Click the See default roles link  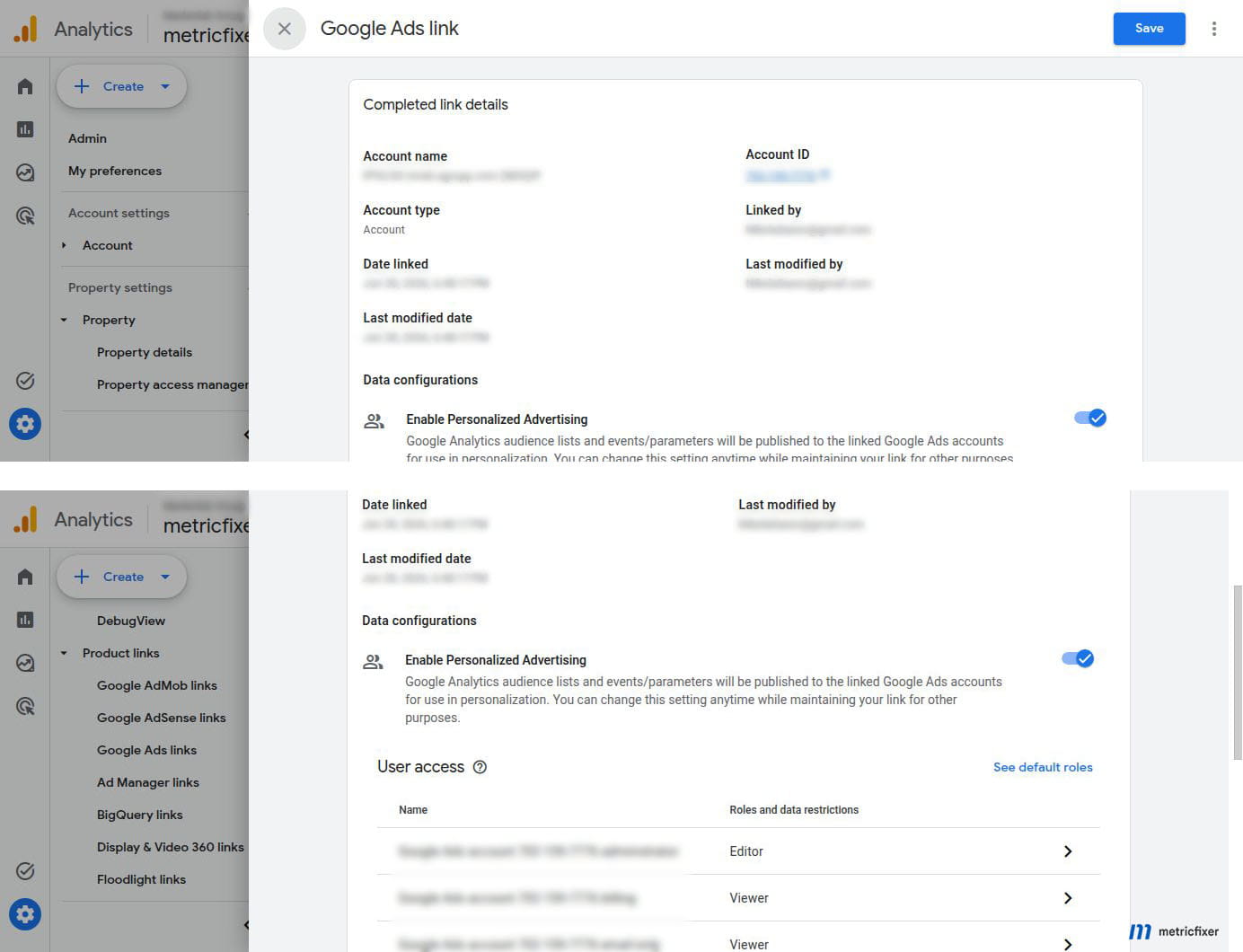[x=1043, y=767]
